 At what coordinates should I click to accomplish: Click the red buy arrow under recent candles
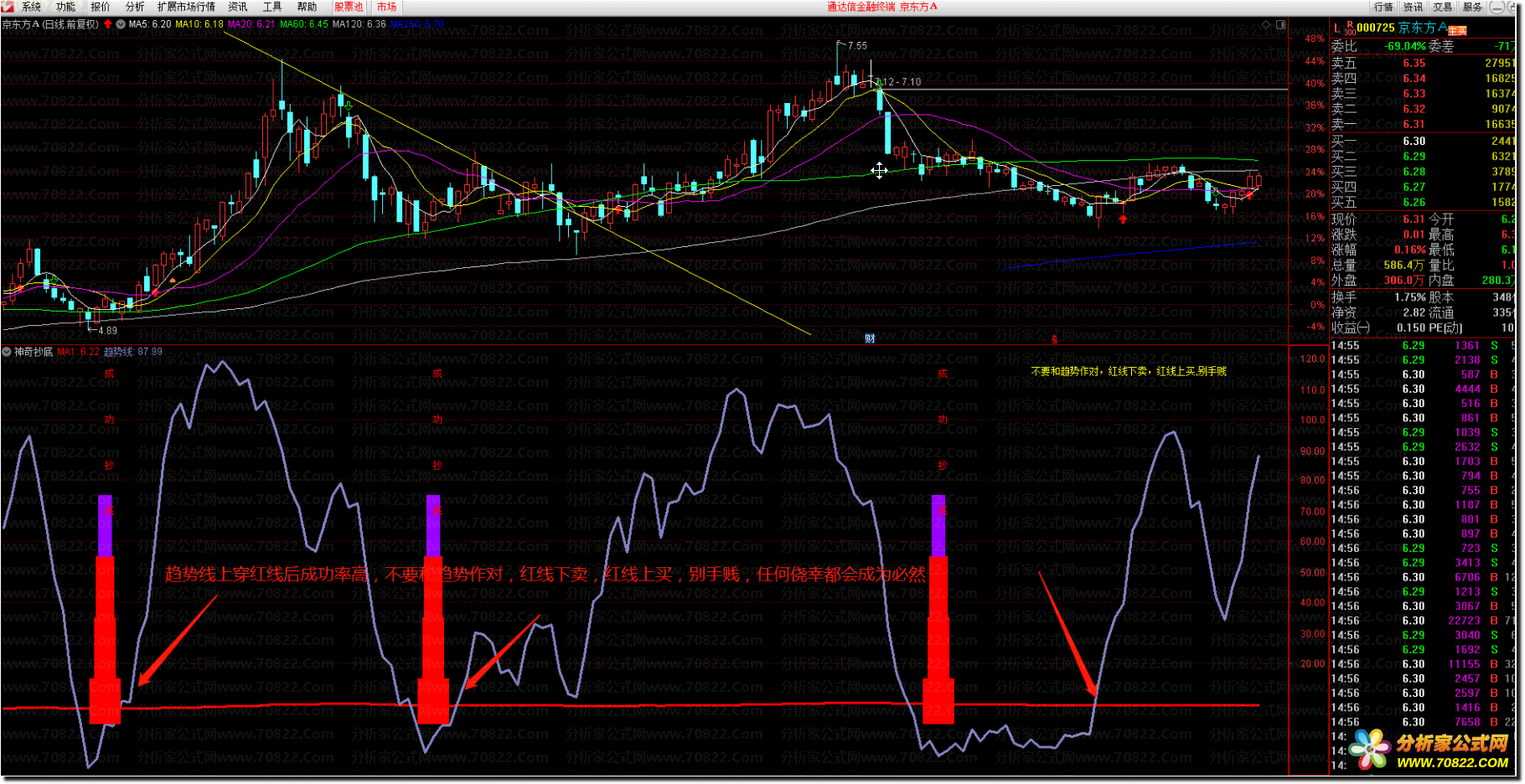coord(1123,219)
